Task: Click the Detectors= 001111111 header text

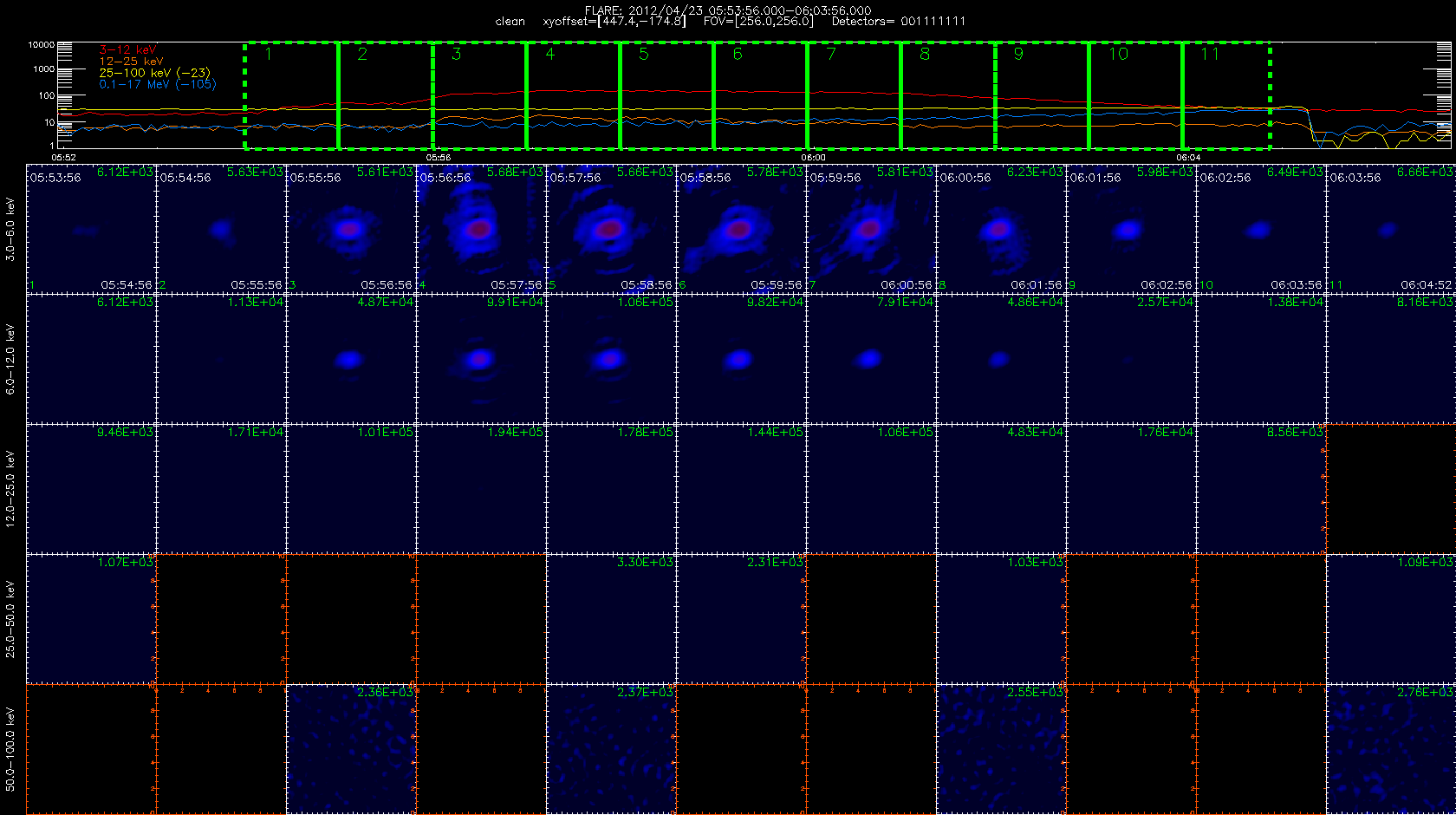Action: pyautogui.click(x=899, y=22)
